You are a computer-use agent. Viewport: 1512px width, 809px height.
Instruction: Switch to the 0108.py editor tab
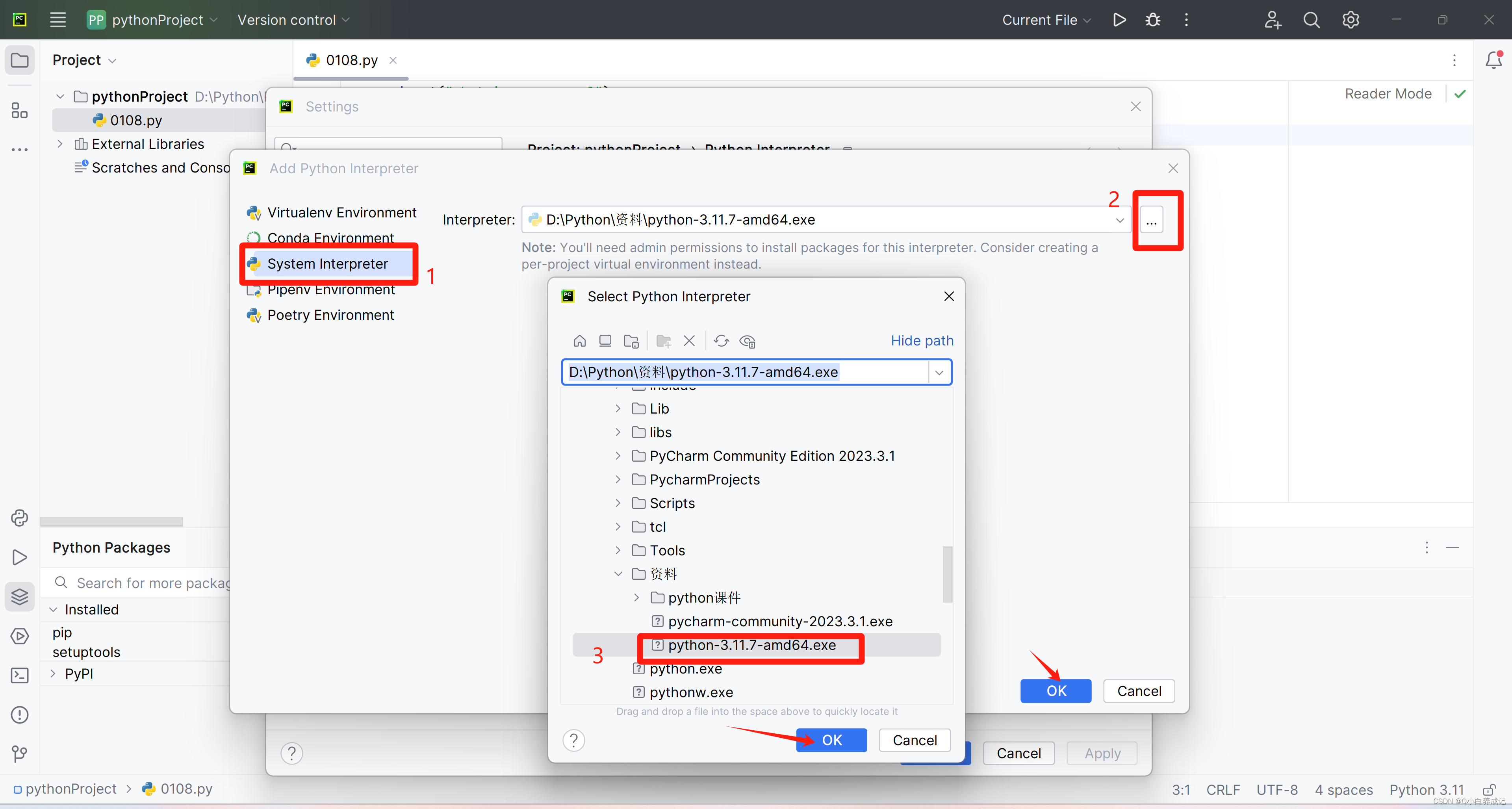pos(350,60)
